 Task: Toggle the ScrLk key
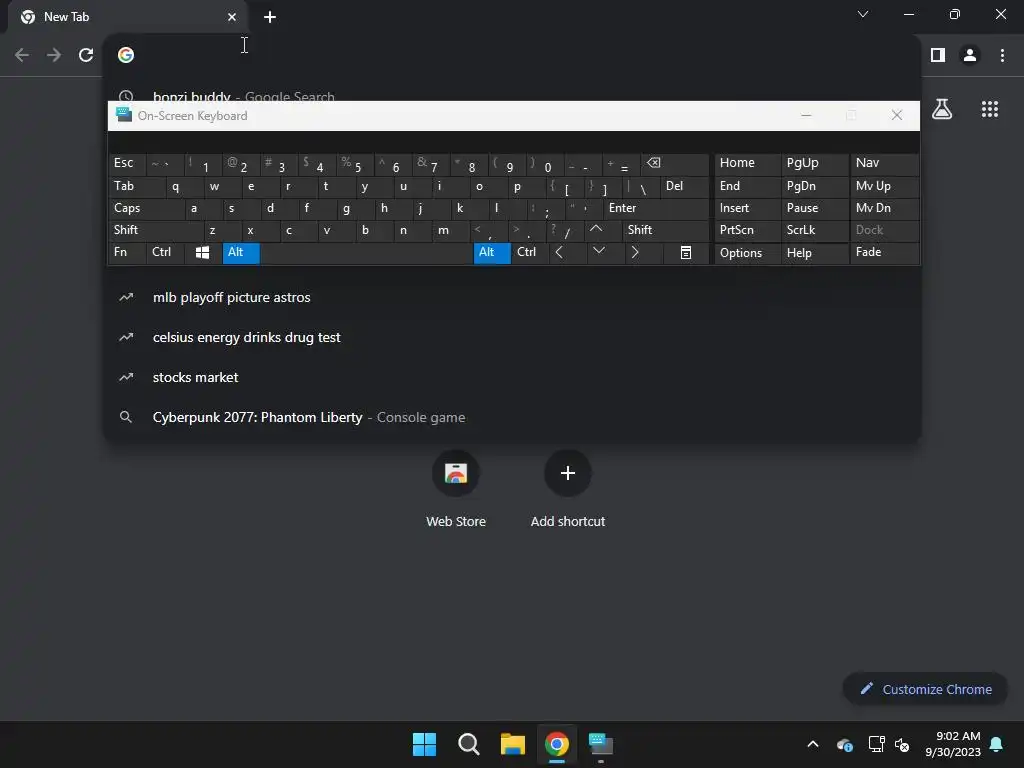pos(815,230)
